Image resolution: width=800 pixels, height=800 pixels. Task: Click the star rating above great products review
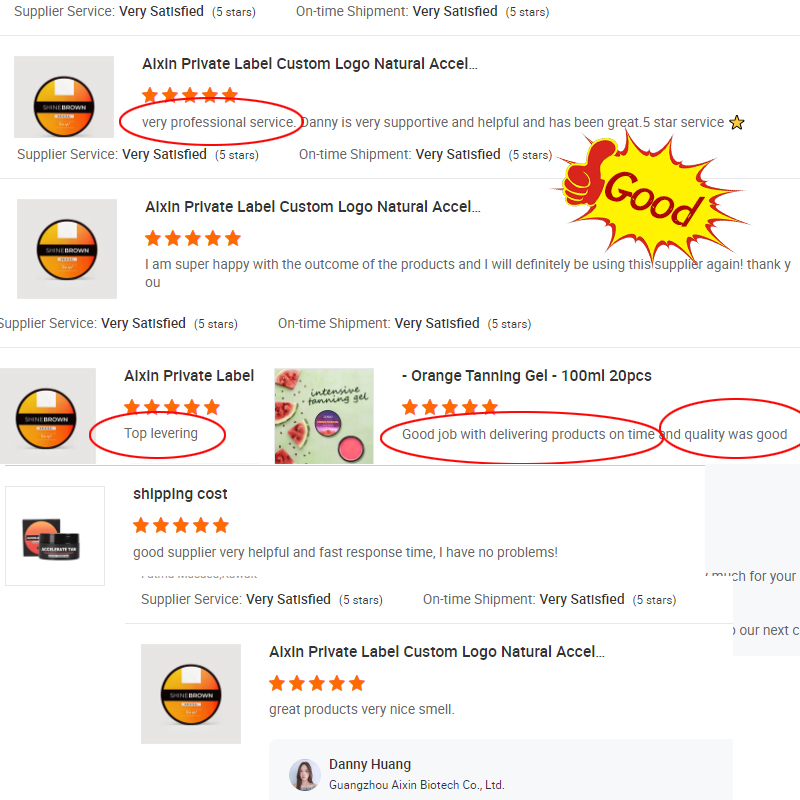[317, 683]
